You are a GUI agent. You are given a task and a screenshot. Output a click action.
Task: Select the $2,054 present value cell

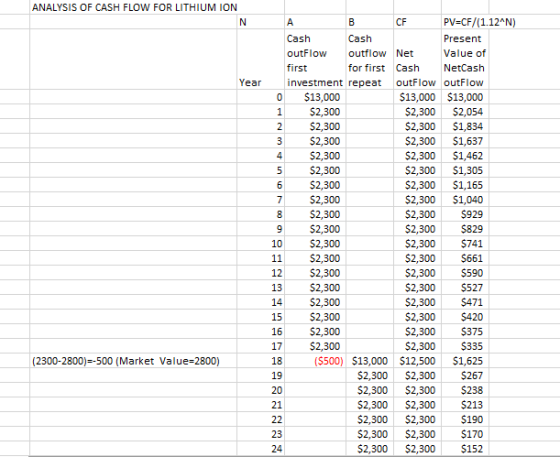pos(465,112)
